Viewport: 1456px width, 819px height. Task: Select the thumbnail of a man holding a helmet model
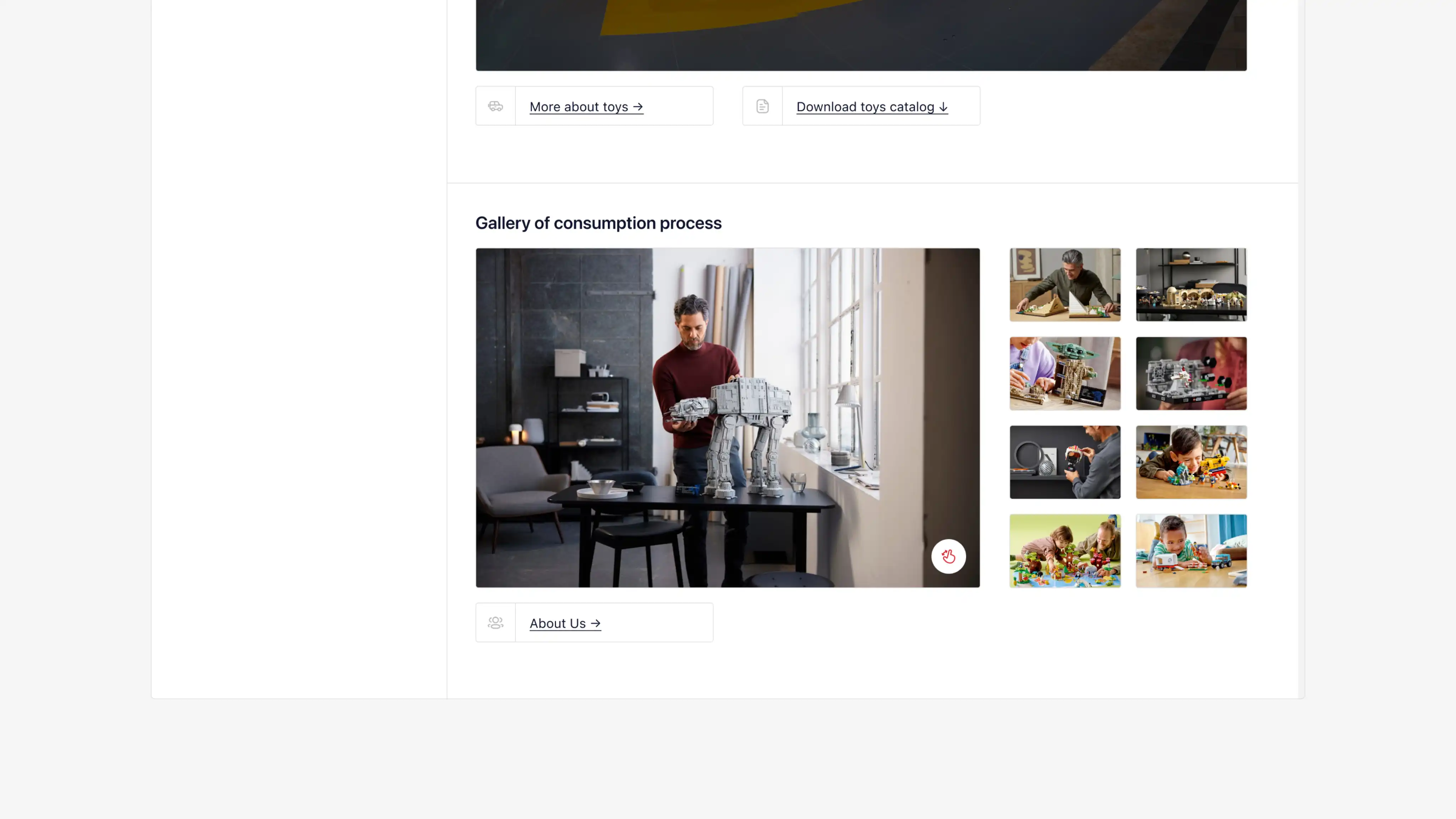pos(1065,462)
